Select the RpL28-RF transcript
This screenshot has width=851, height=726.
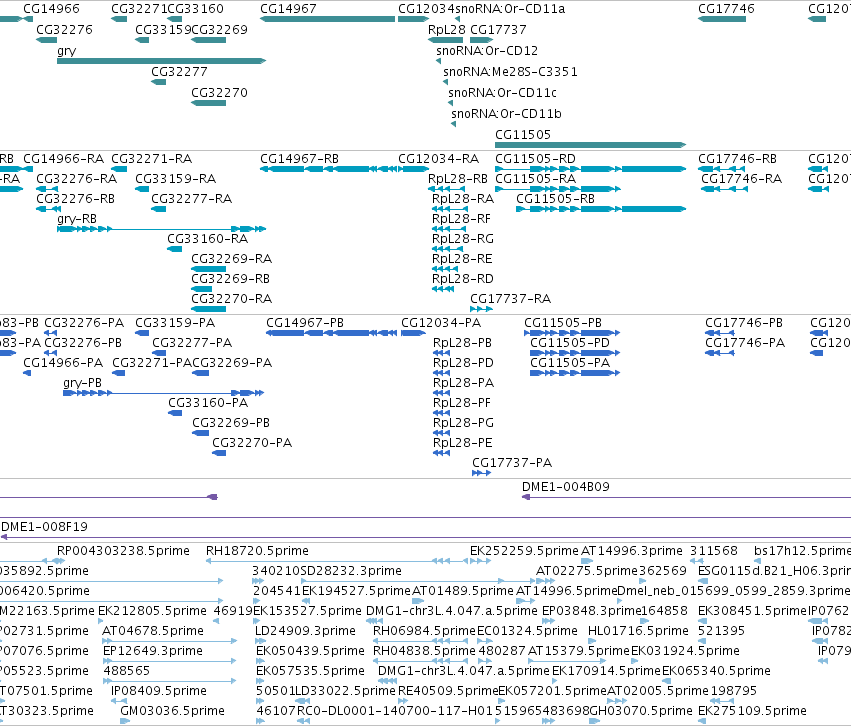click(x=449, y=229)
